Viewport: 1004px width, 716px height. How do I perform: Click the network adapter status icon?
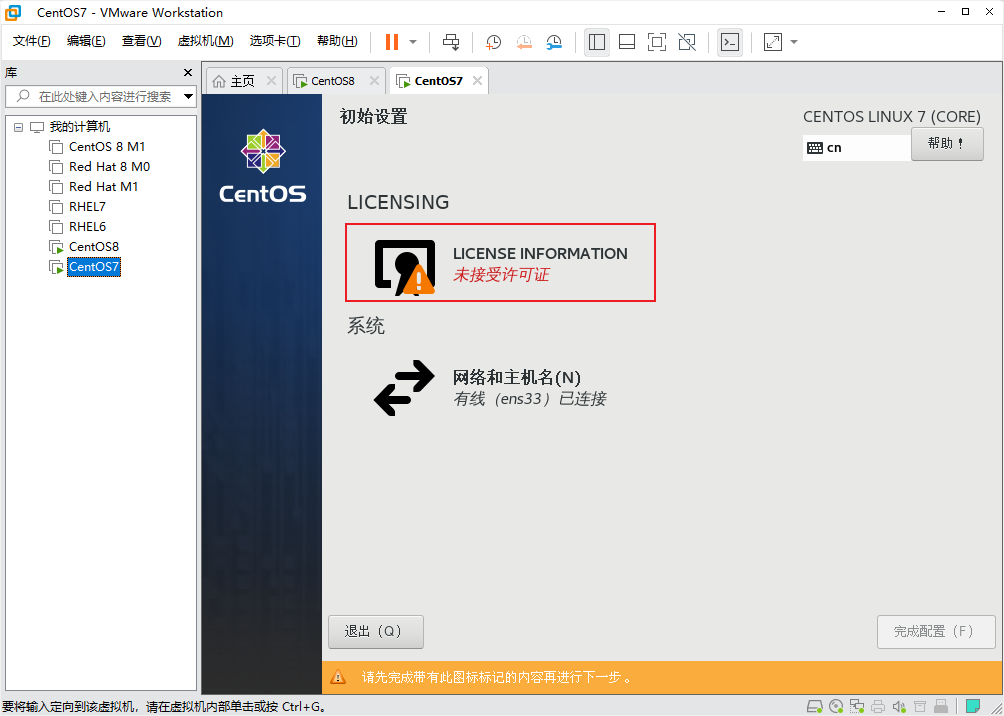tap(857, 707)
